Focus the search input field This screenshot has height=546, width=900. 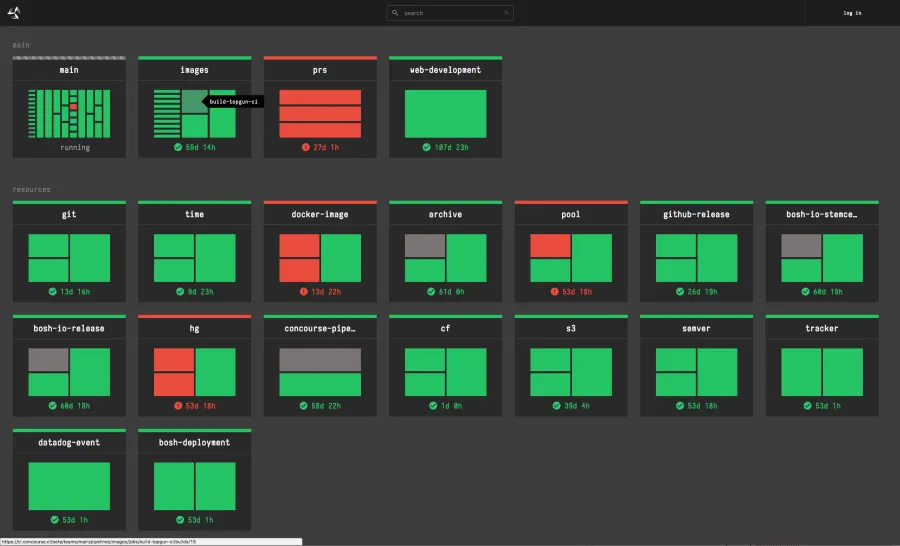click(450, 13)
